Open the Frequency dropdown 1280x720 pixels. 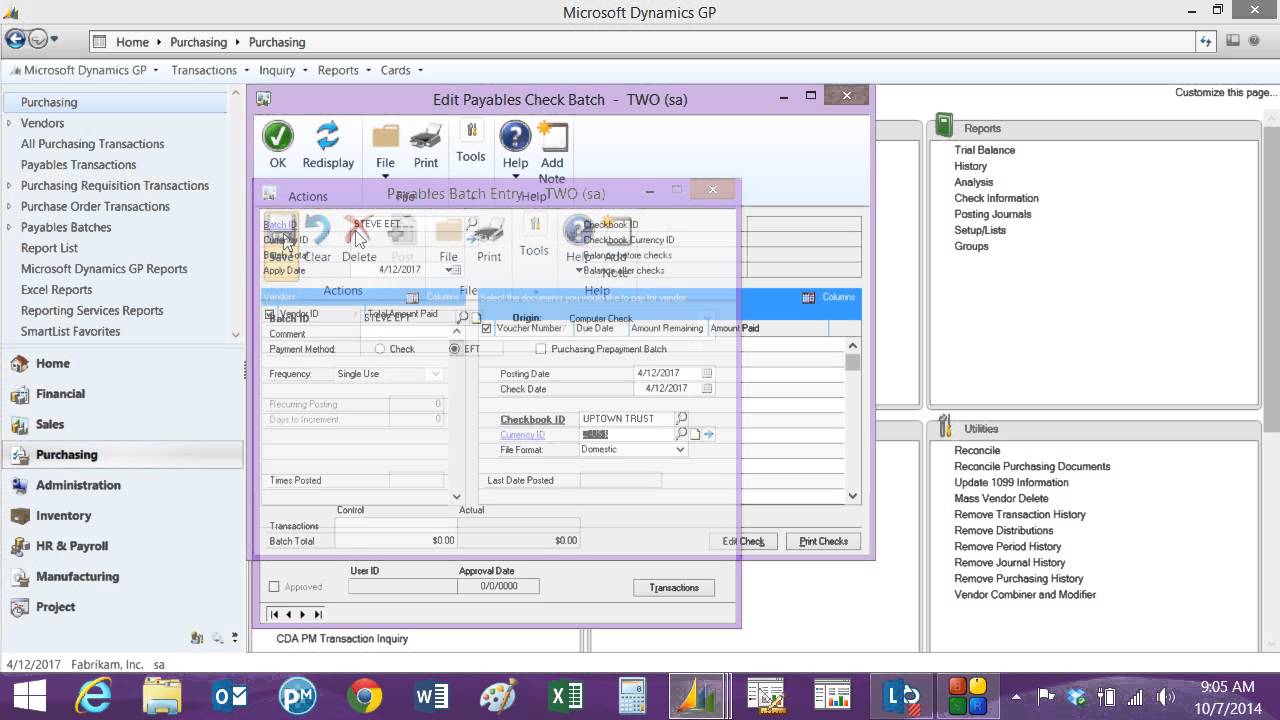(435, 374)
